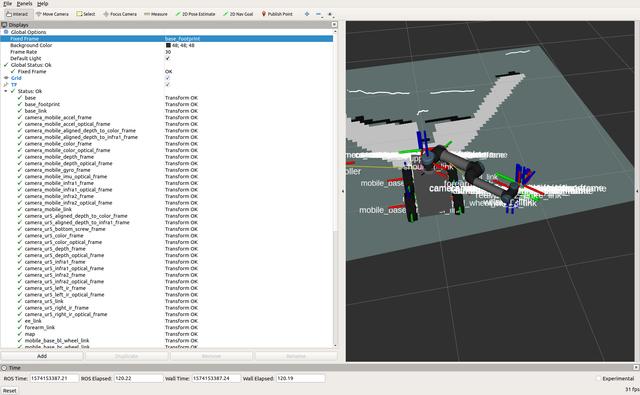This screenshot has height=395, width=640.
Task: Click the Grid display icon
Action: (6, 78)
